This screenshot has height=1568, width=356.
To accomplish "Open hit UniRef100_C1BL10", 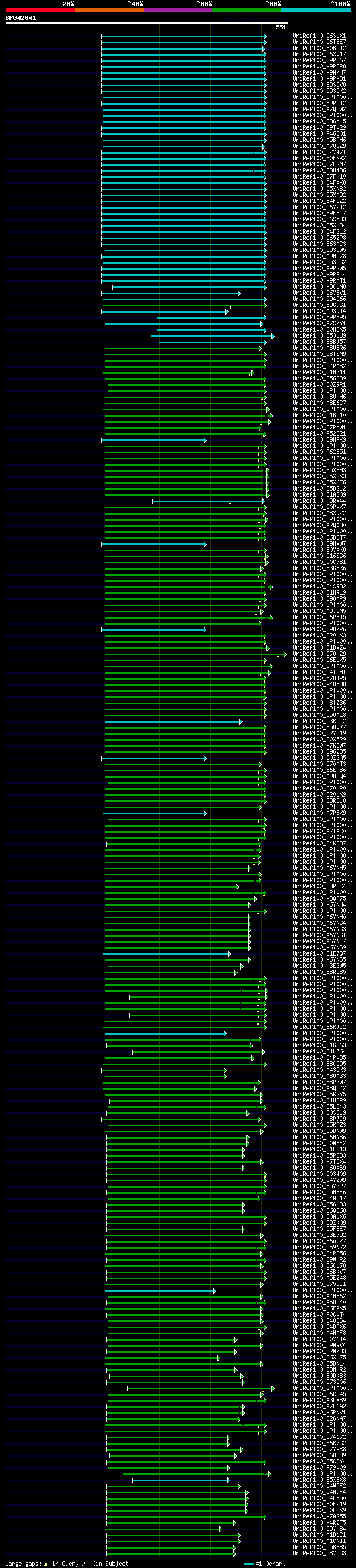I will point(319,415).
